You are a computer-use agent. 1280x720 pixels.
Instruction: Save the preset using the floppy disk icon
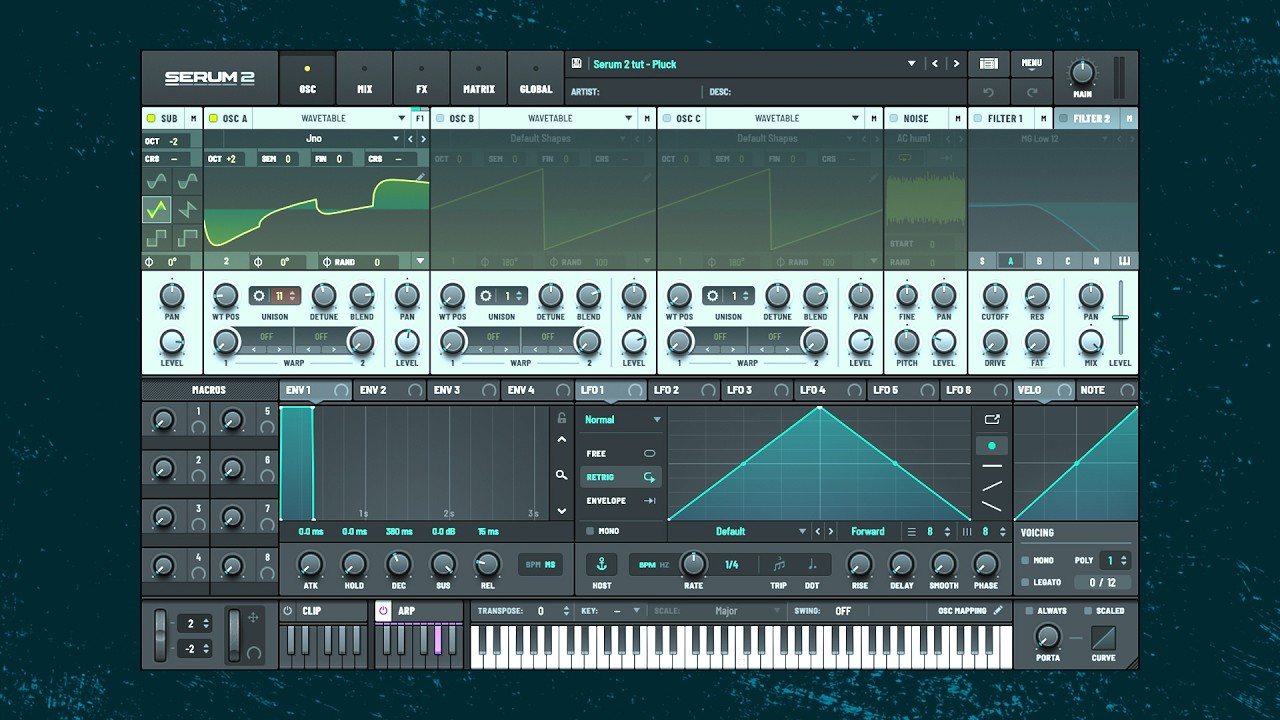coord(577,63)
